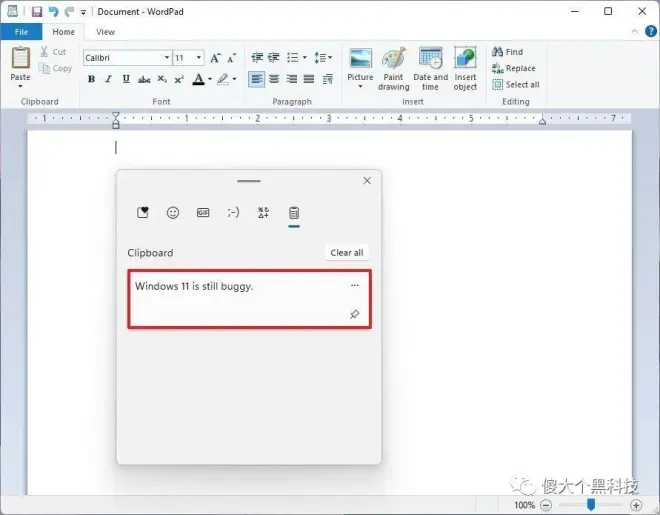Undo the last action
The width and height of the screenshot is (660, 515).
point(53,12)
